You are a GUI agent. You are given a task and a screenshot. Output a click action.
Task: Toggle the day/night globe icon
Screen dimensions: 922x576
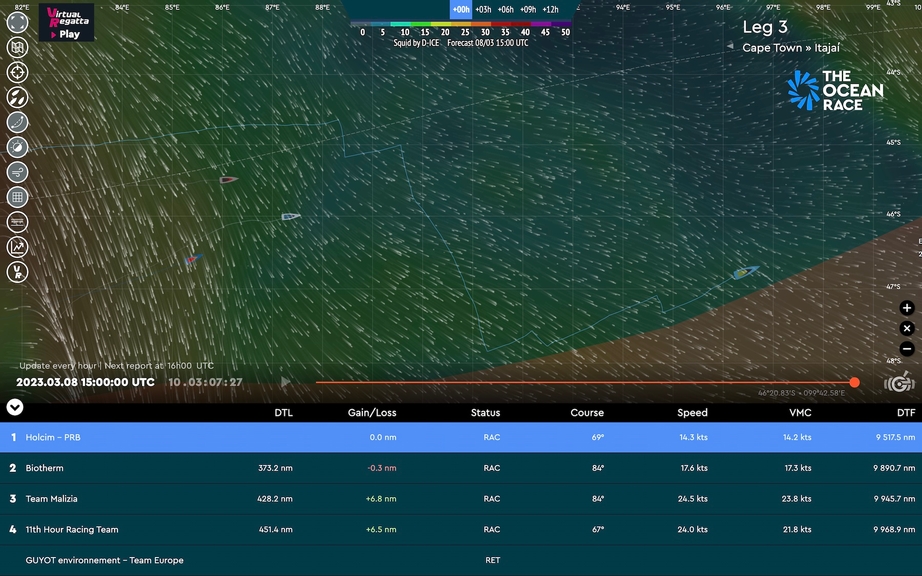click(17, 147)
